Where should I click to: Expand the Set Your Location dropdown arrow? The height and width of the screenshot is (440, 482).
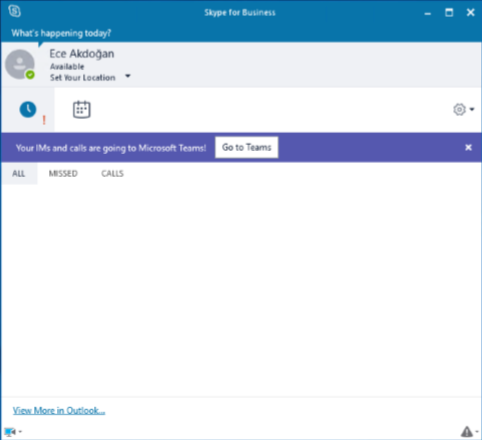coord(128,76)
